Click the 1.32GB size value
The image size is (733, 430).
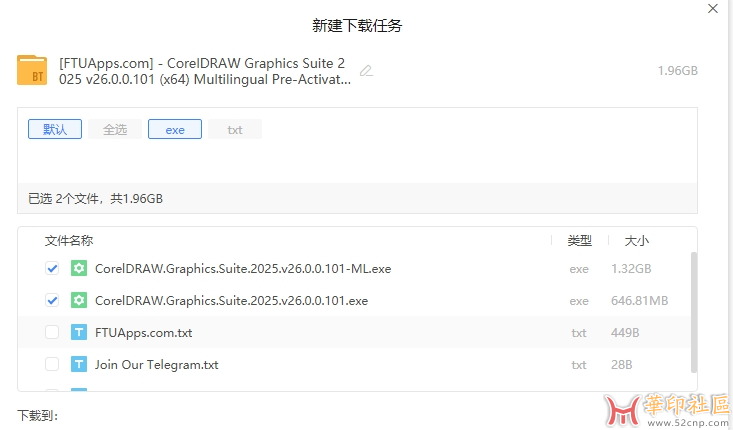(631, 269)
